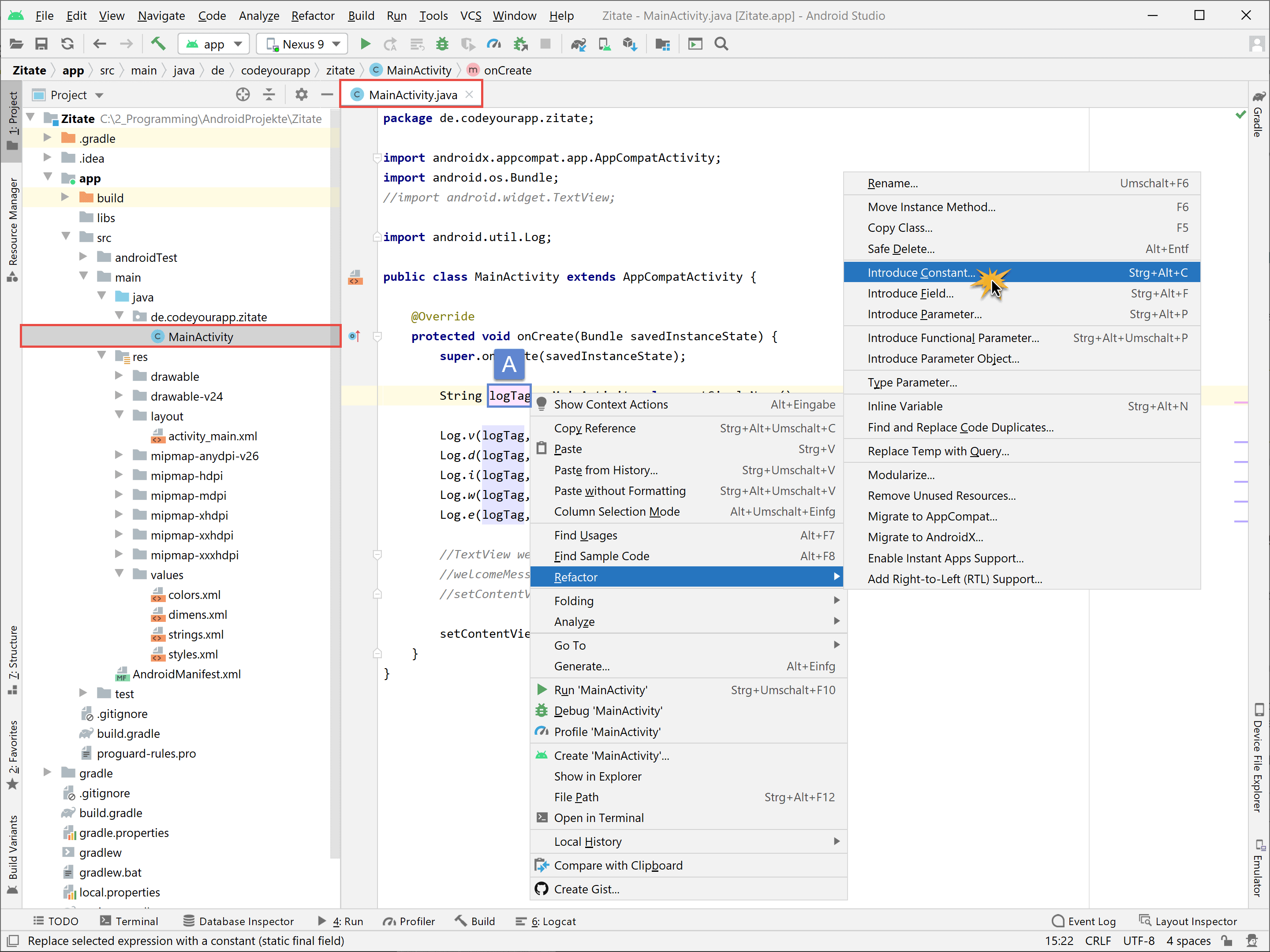This screenshot has height=952, width=1270.
Task: Click the 15:22 cursor position indicator
Action: point(1058,941)
